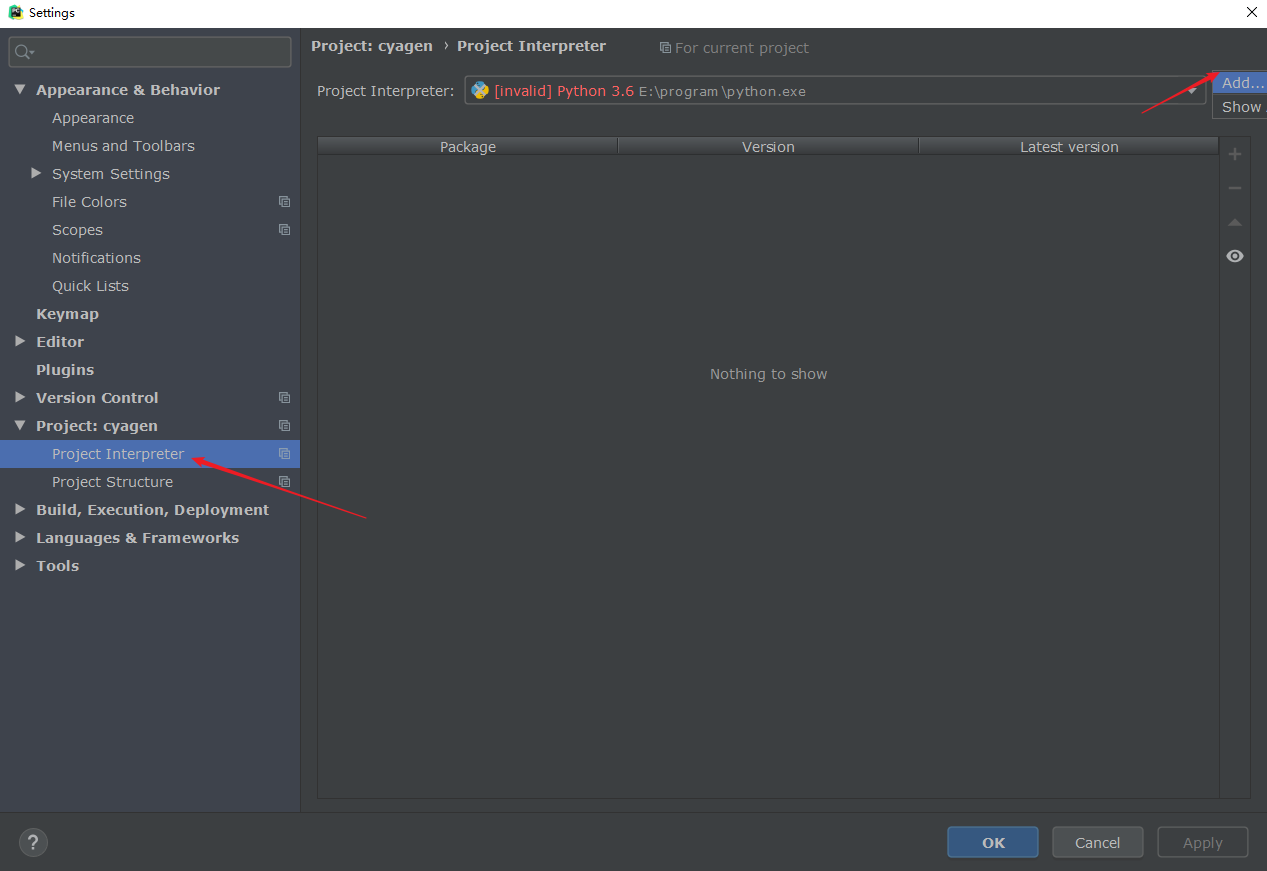
Task: Click the settings search field
Action: click(150, 52)
